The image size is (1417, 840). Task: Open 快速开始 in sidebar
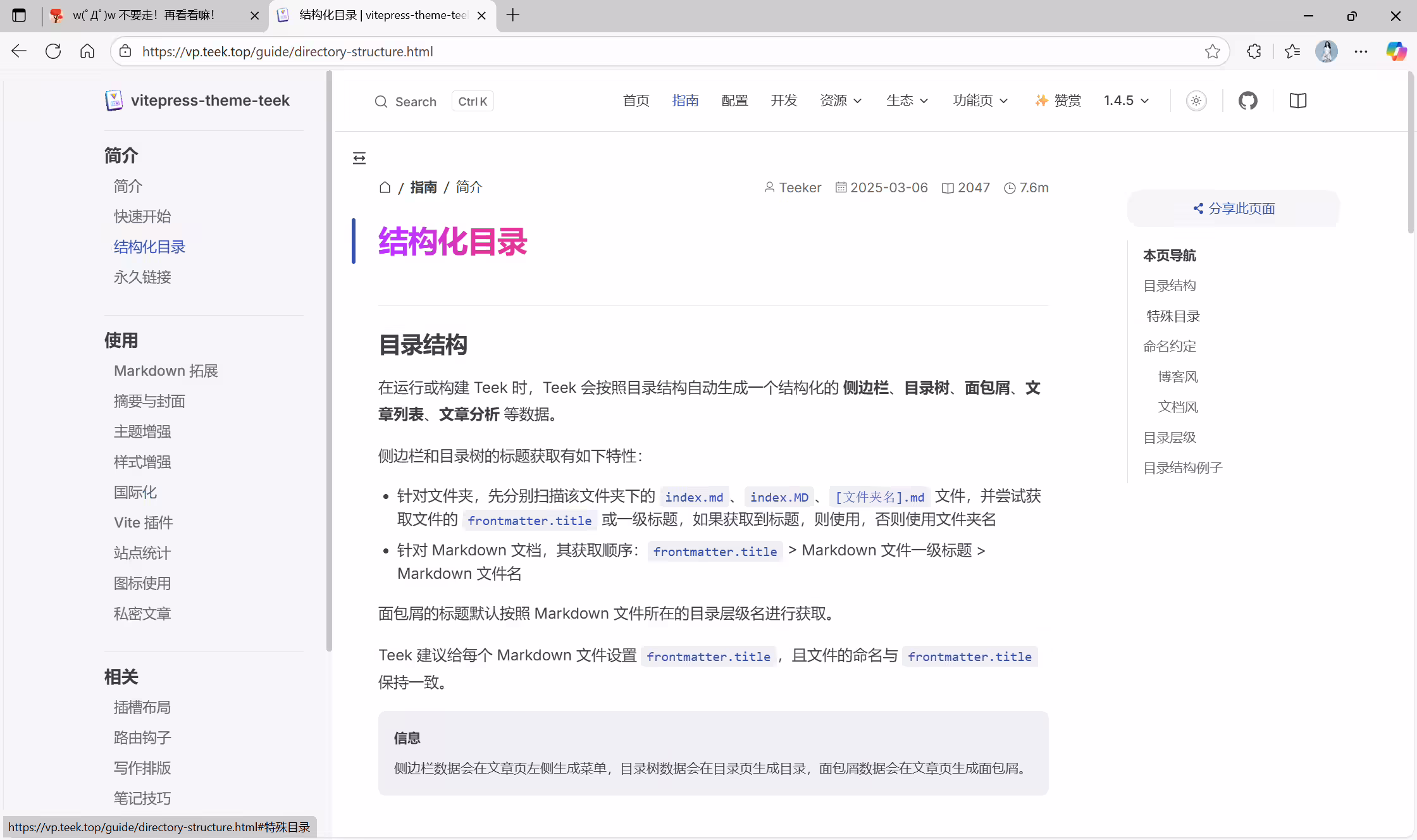(x=142, y=216)
